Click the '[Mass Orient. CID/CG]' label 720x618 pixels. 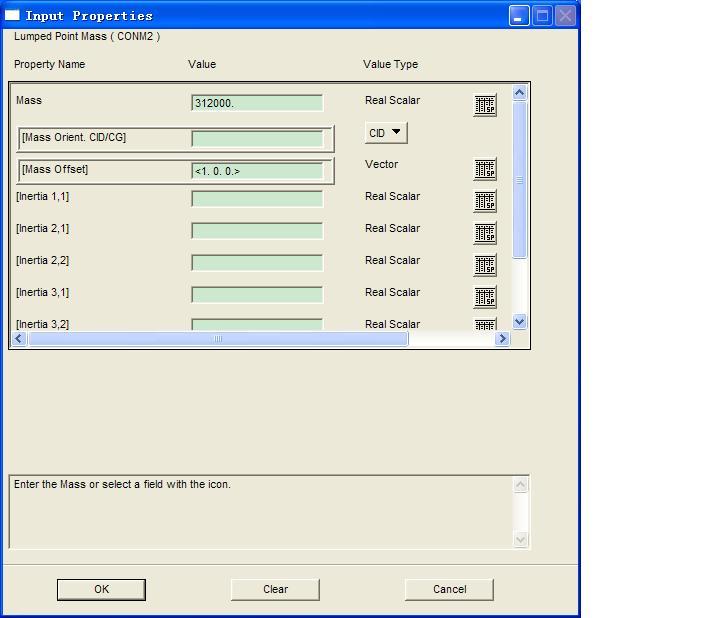coord(74,137)
